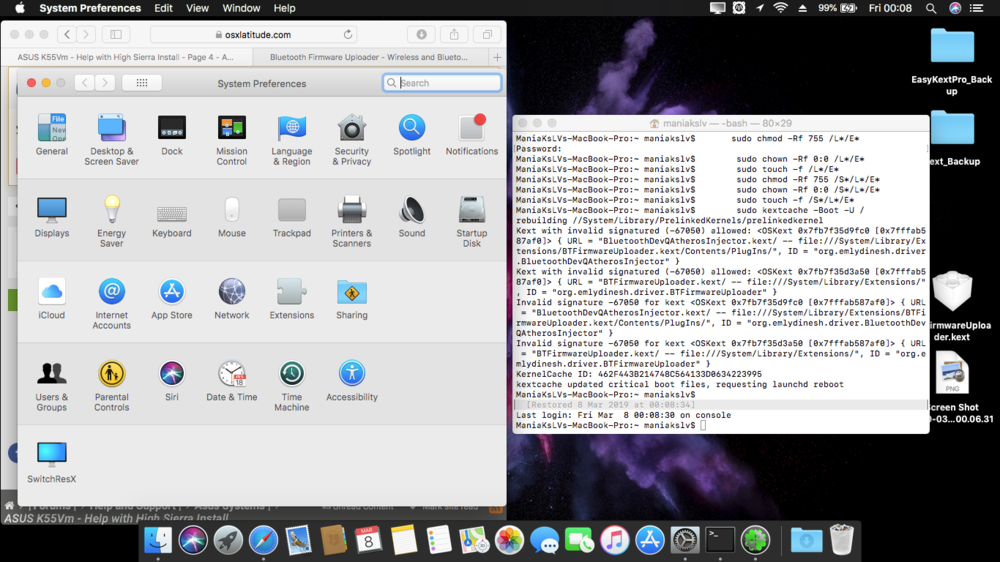Open Network preferences pane
This screenshot has height=562, width=1000.
(x=232, y=299)
